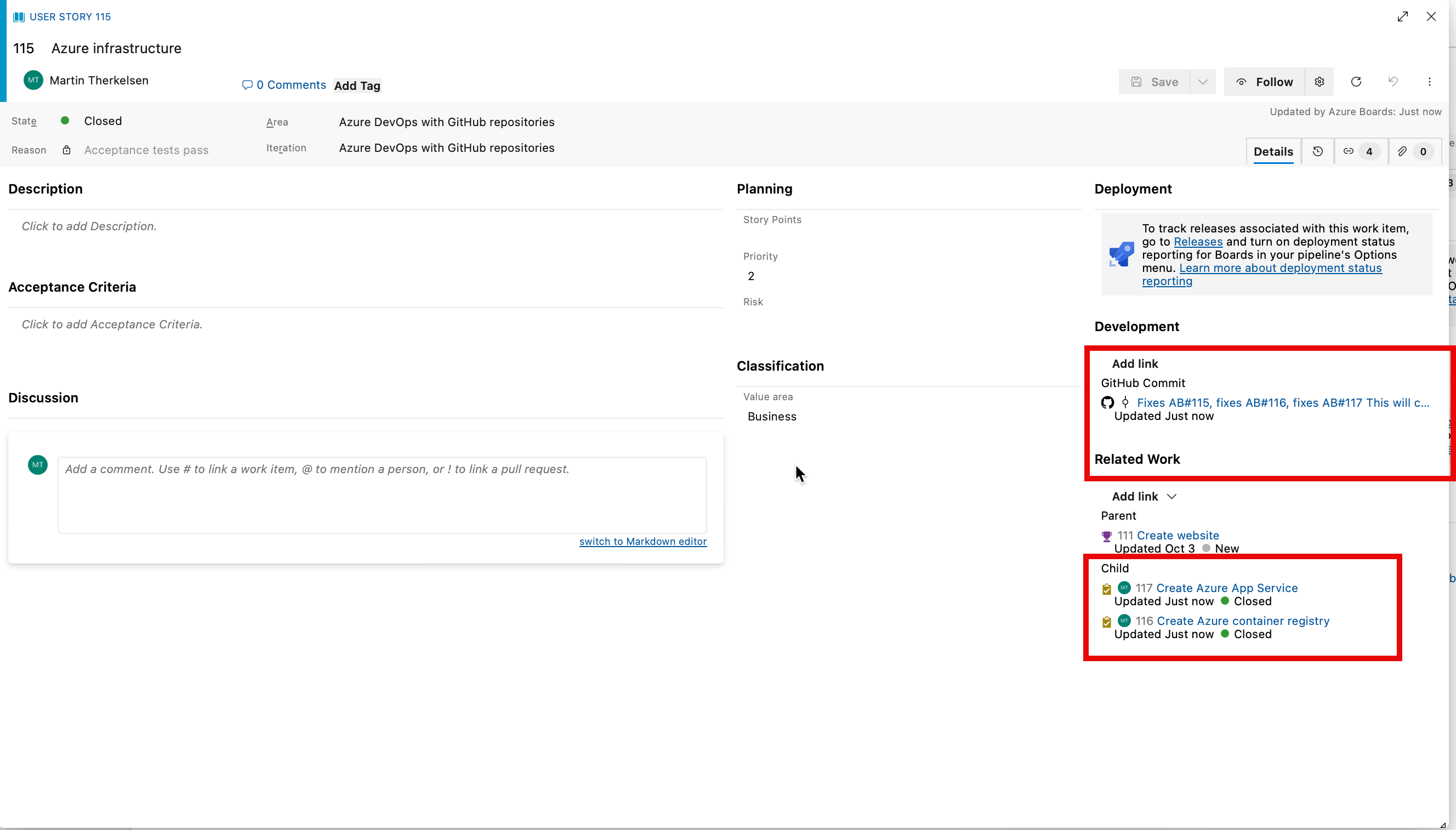Follow this work item
Viewport: 1456px width, 830px height.
pos(1265,82)
